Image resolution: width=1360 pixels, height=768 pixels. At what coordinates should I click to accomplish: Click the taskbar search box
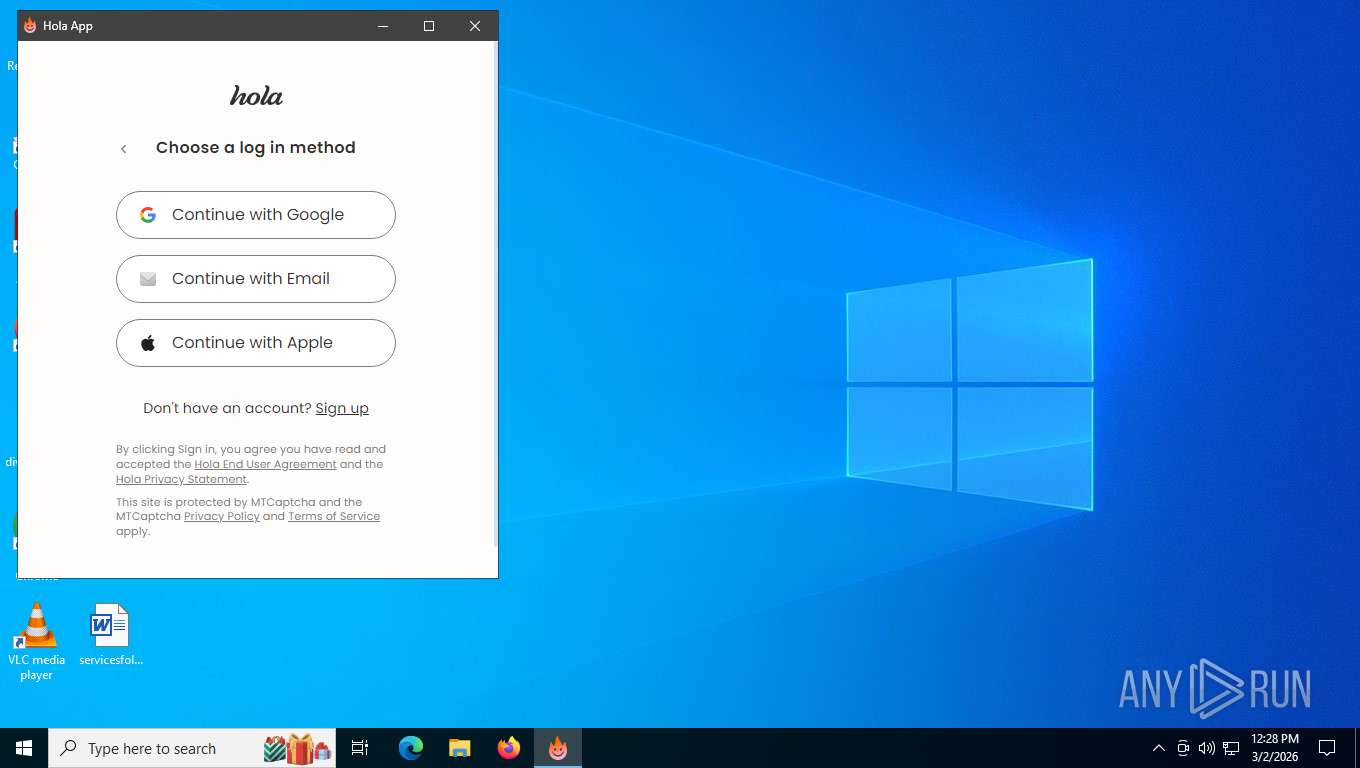tap(192, 748)
